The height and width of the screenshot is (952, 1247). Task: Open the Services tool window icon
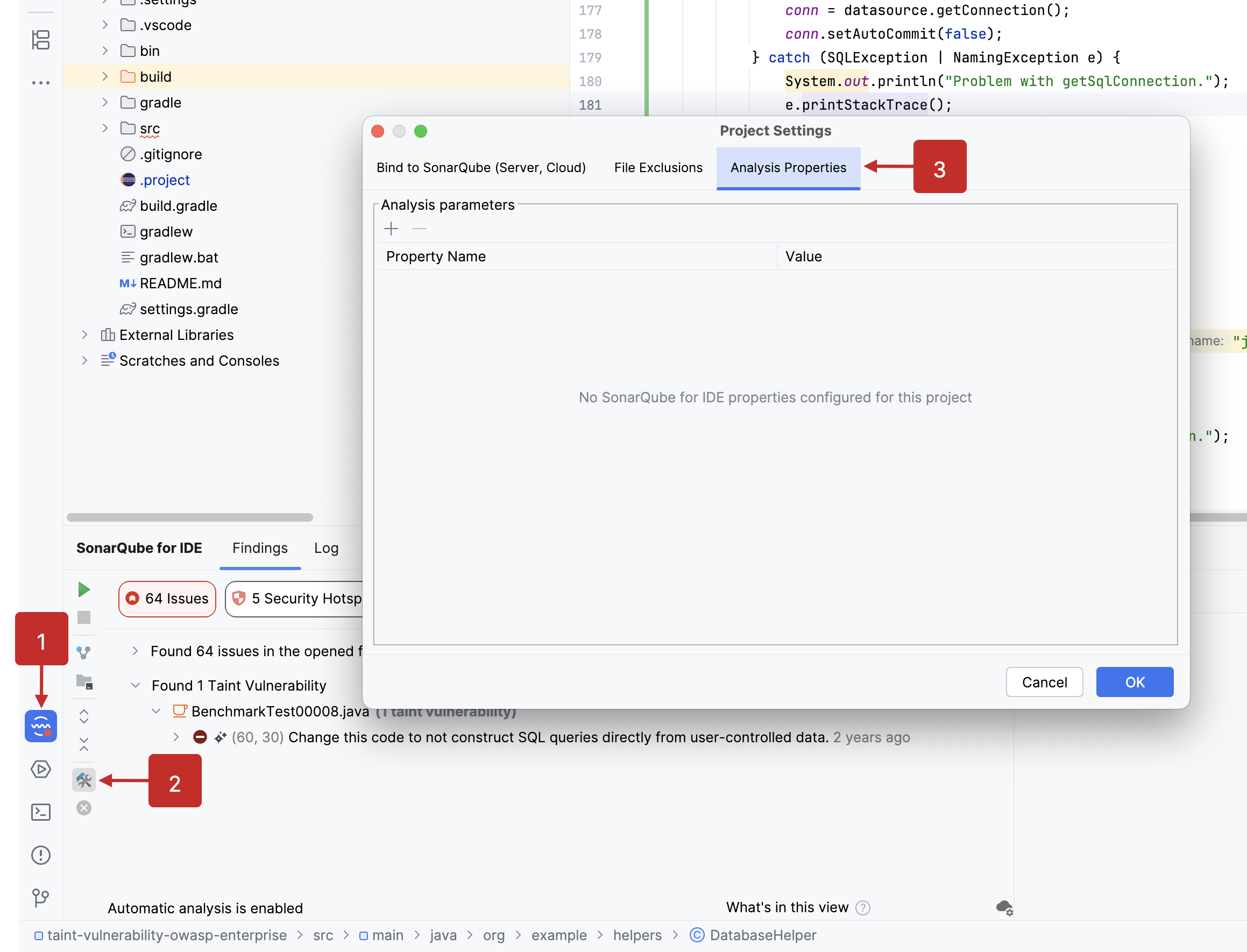(40, 770)
